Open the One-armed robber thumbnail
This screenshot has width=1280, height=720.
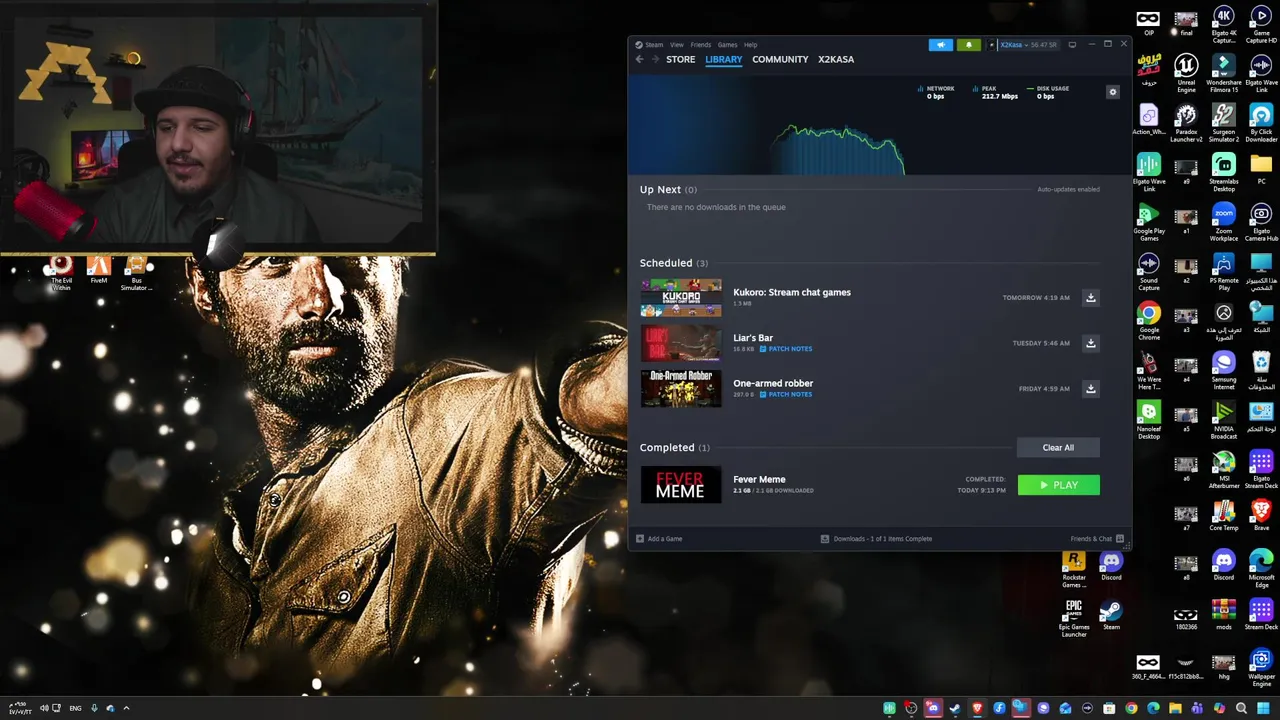[680, 389]
